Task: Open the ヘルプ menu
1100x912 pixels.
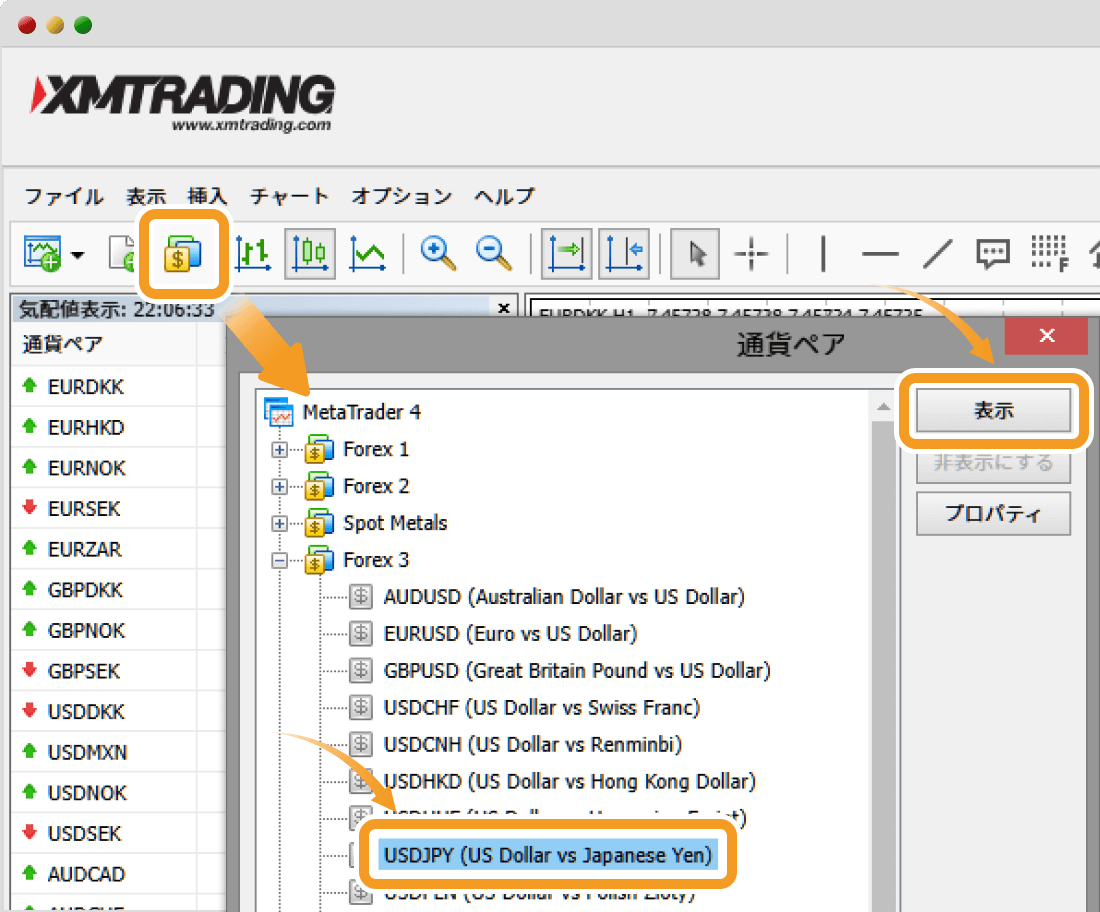Action: pyautogui.click(x=504, y=196)
